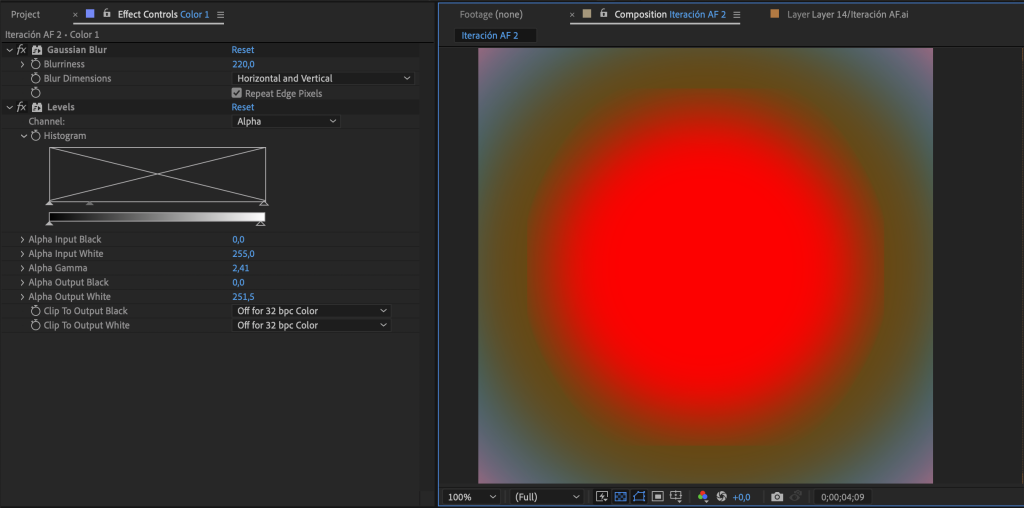The height and width of the screenshot is (508, 1024).
Task: Enable the Histogram stopwatch
Action: pyautogui.click(x=36, y=136)
